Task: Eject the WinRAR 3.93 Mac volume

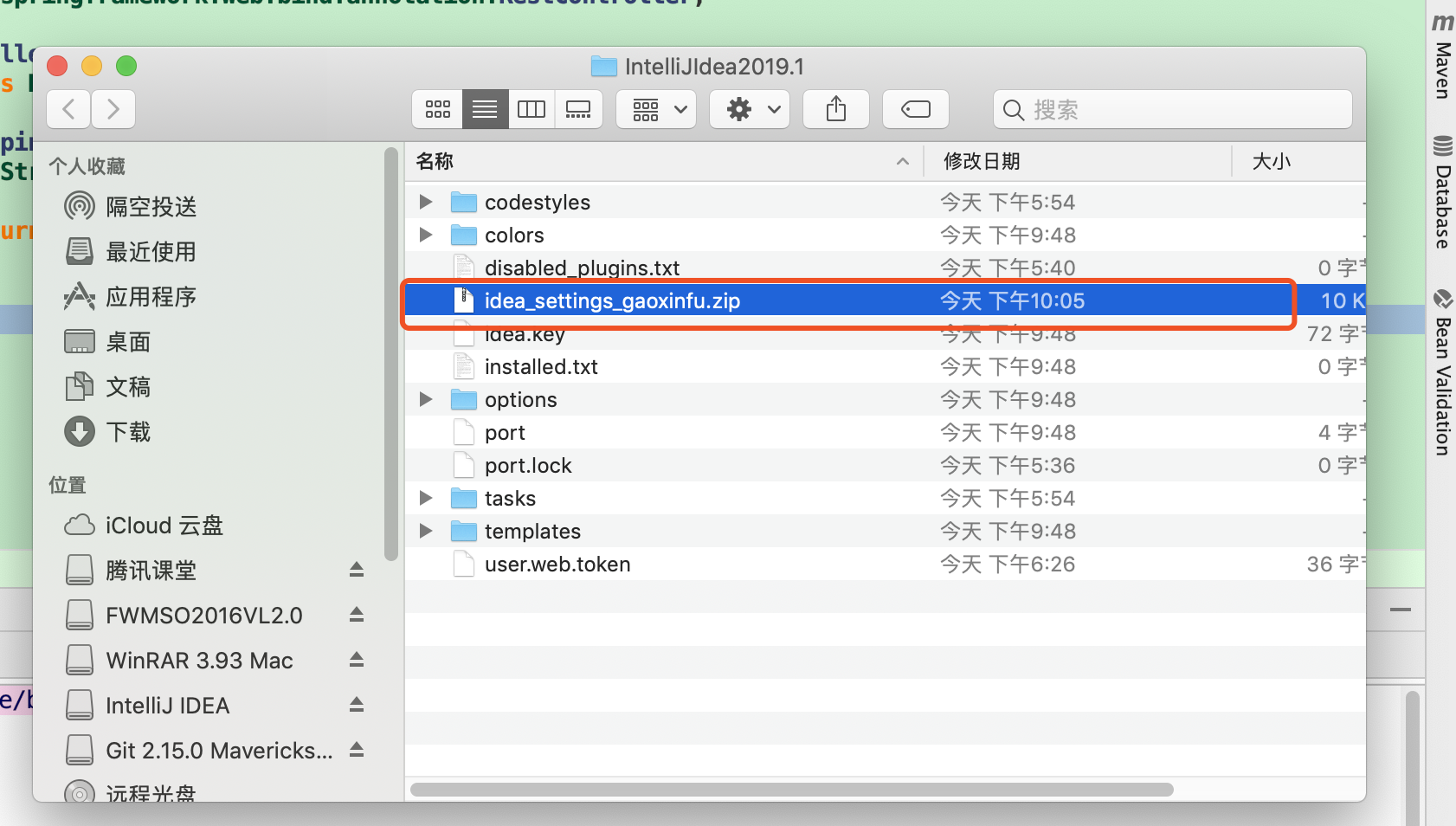Action: click(356, 660)
